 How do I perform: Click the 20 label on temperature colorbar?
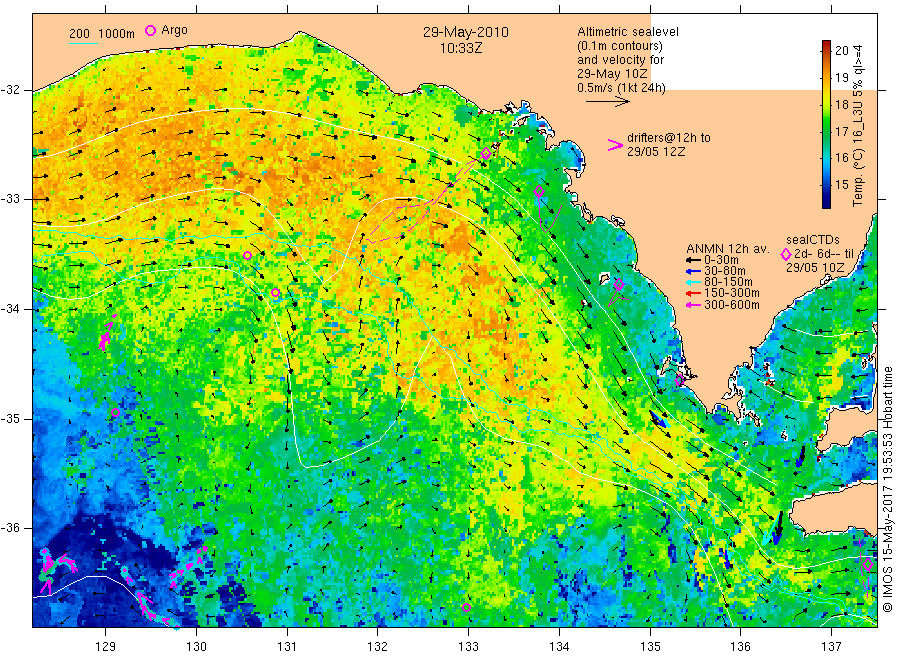pos(842,51)
